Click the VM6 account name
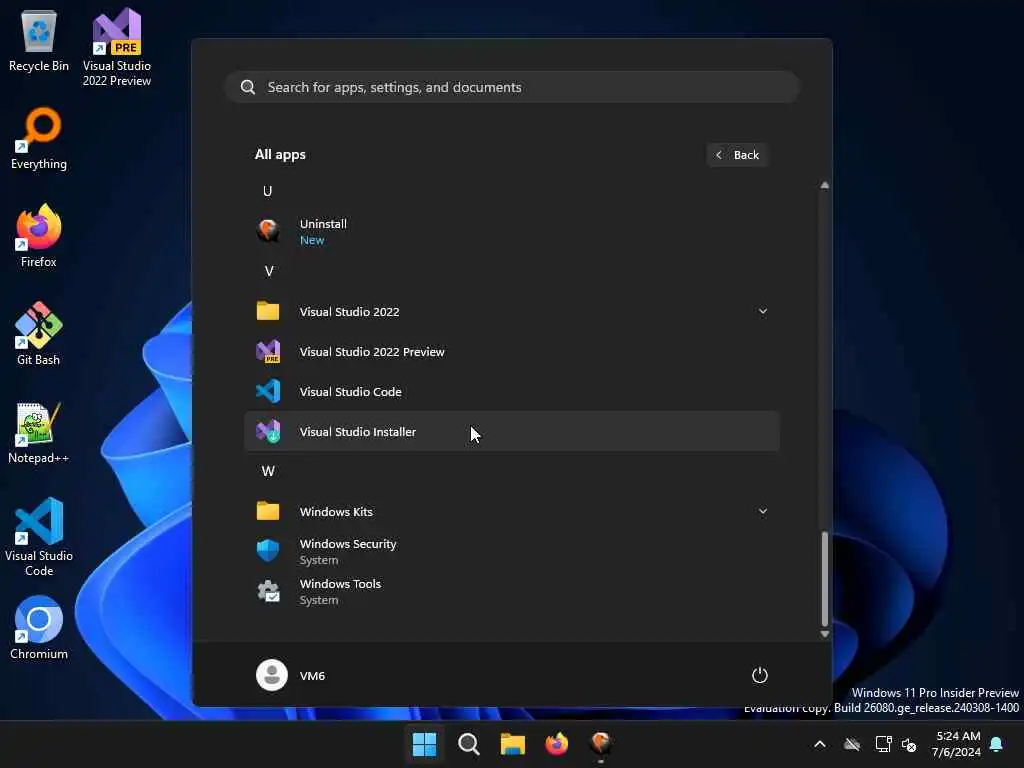 (x=312, y=676)
